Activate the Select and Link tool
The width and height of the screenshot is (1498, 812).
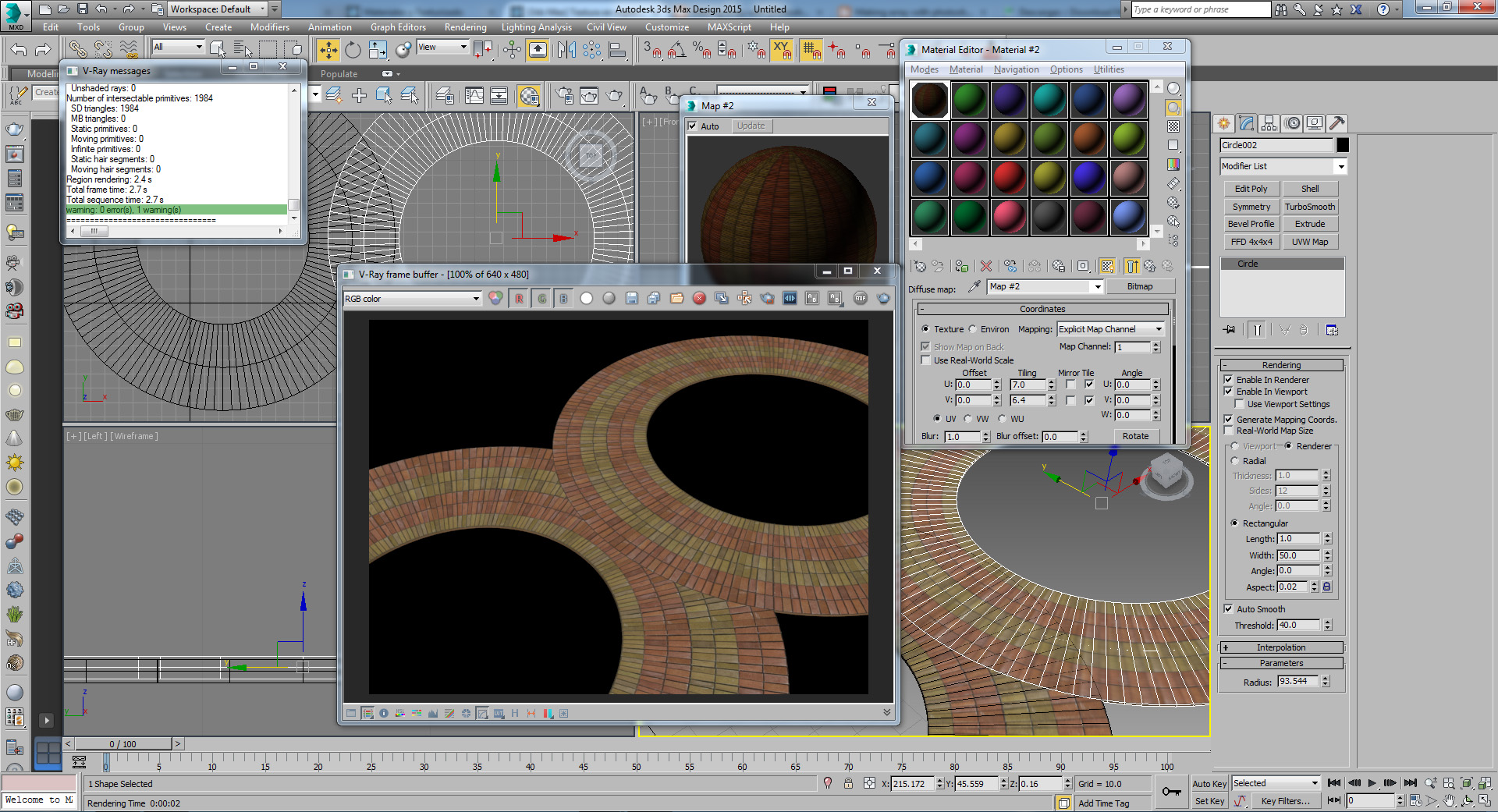(78, 50)
